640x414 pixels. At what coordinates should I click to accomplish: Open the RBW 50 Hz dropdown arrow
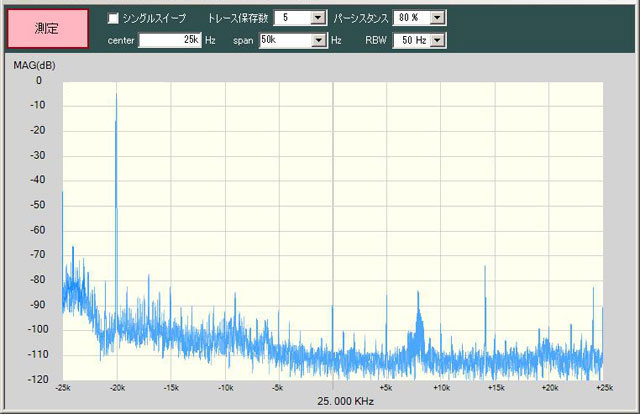(438, 40)
